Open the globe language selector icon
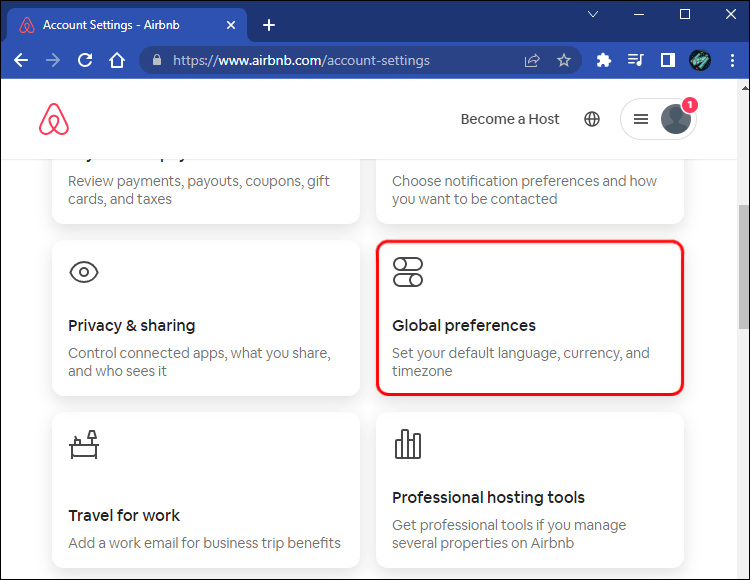750x580 pixels. pyautogui.click(x=592, y=119)
